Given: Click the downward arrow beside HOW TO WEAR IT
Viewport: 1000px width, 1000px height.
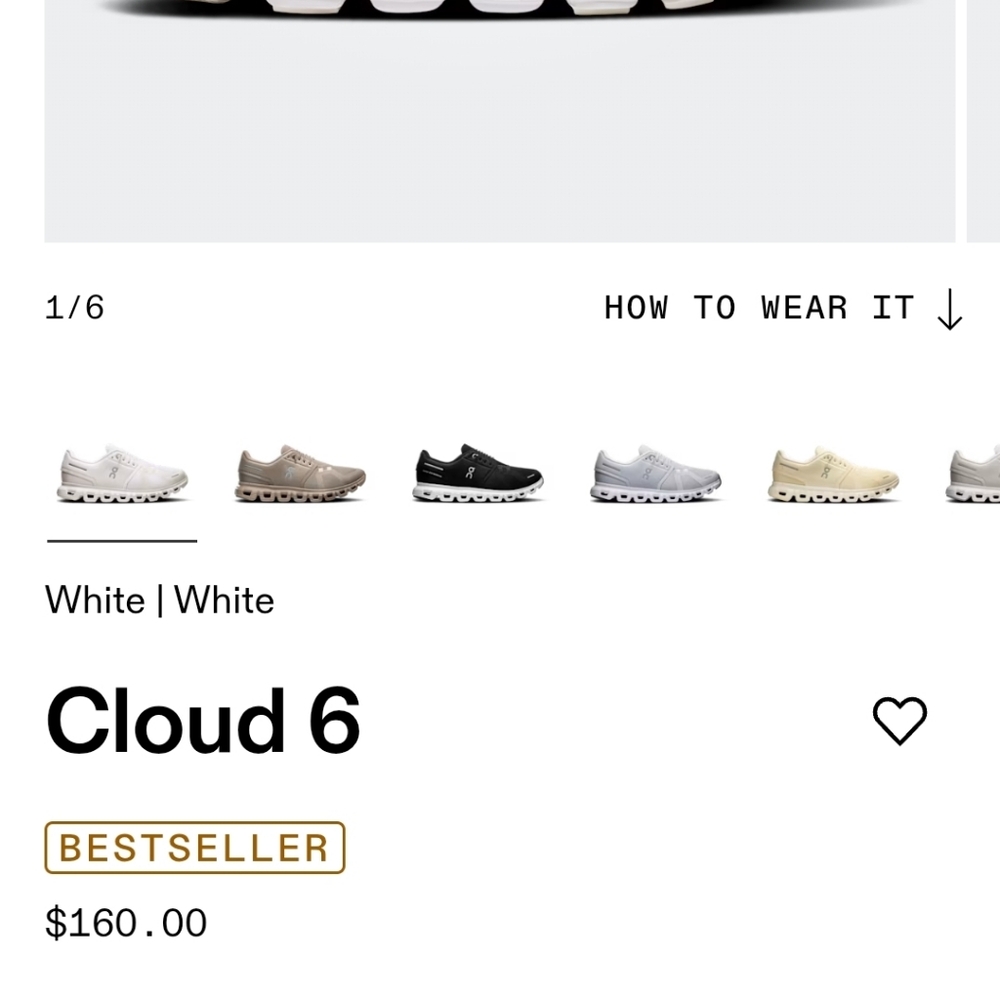Looking at the screenshot, I should coord(948,308).
